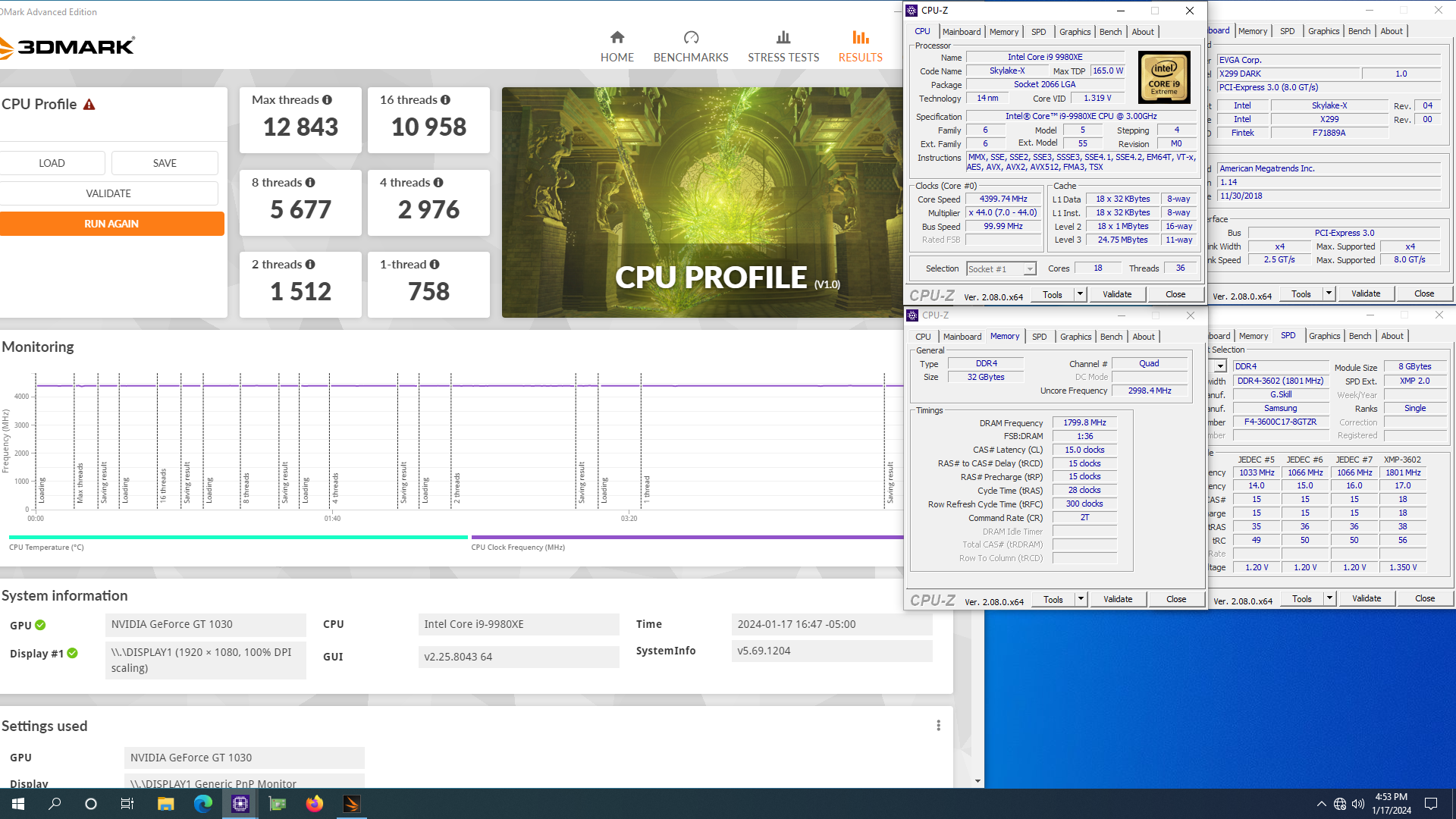The image size is (1456, 819).
Task: Click the Intel Core i9 Extreme logo
Action: [x=1164, y=77]
